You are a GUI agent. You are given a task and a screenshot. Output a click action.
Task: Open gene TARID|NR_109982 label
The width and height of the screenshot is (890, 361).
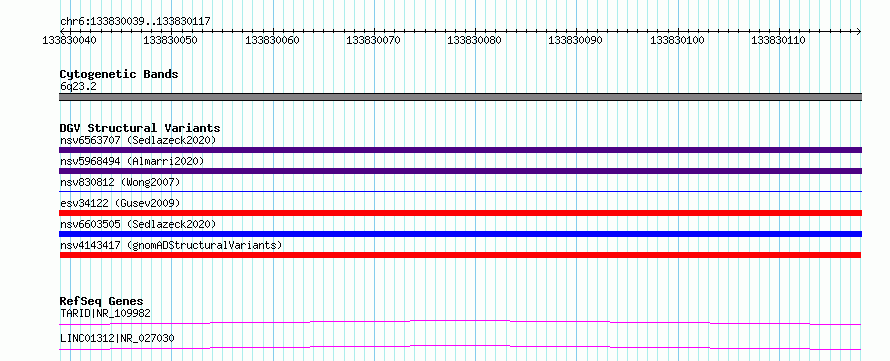click(x=106, y=313)
